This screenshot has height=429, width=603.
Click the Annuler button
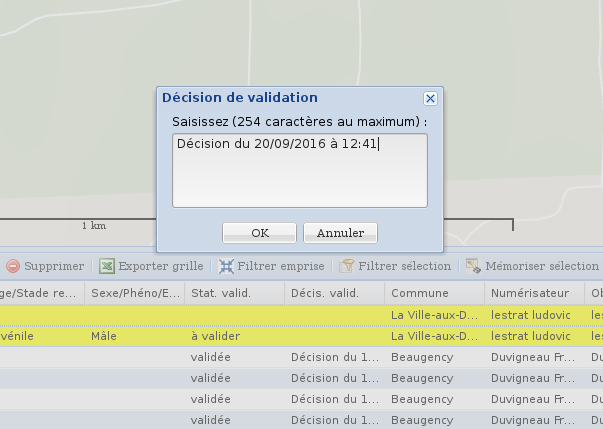pos(340,233)
